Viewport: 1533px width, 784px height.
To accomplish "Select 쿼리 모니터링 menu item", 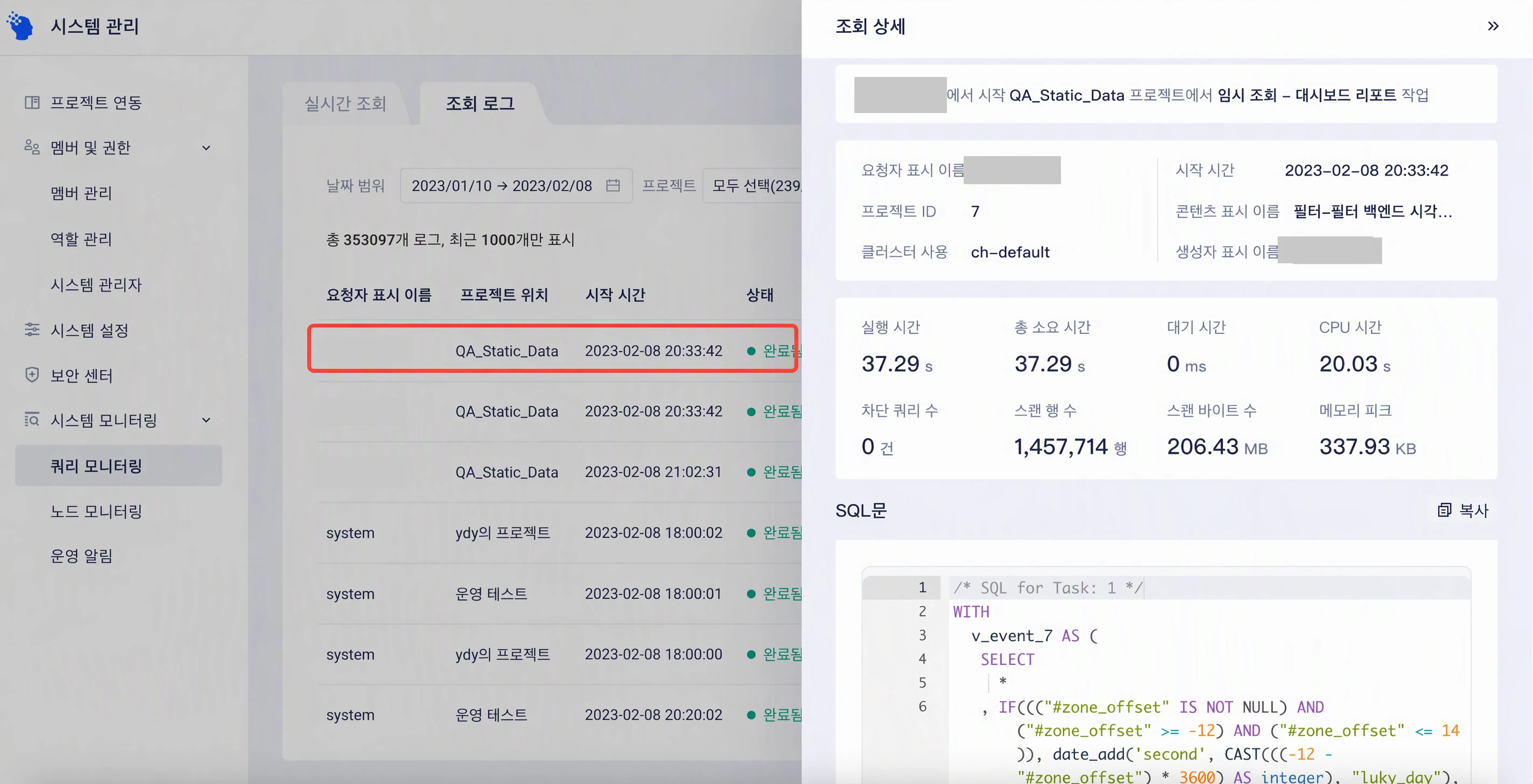I will [x=119, y=466].
